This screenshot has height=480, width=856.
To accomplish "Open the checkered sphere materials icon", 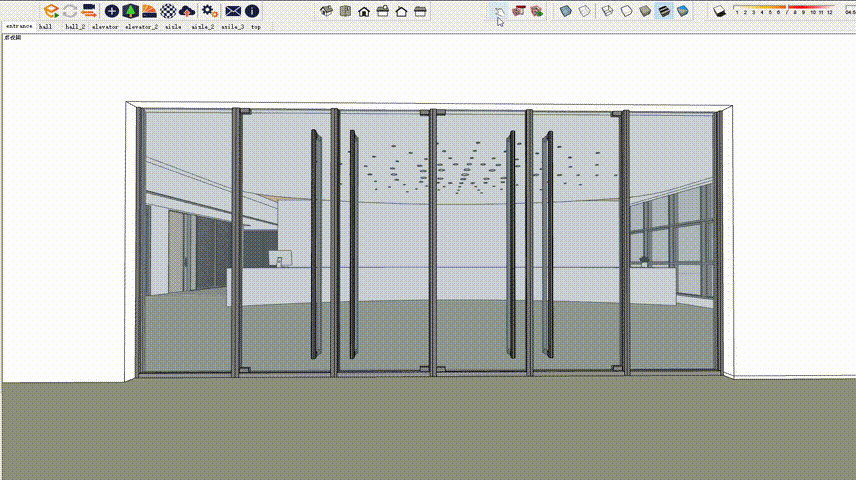I will [168, 11].
